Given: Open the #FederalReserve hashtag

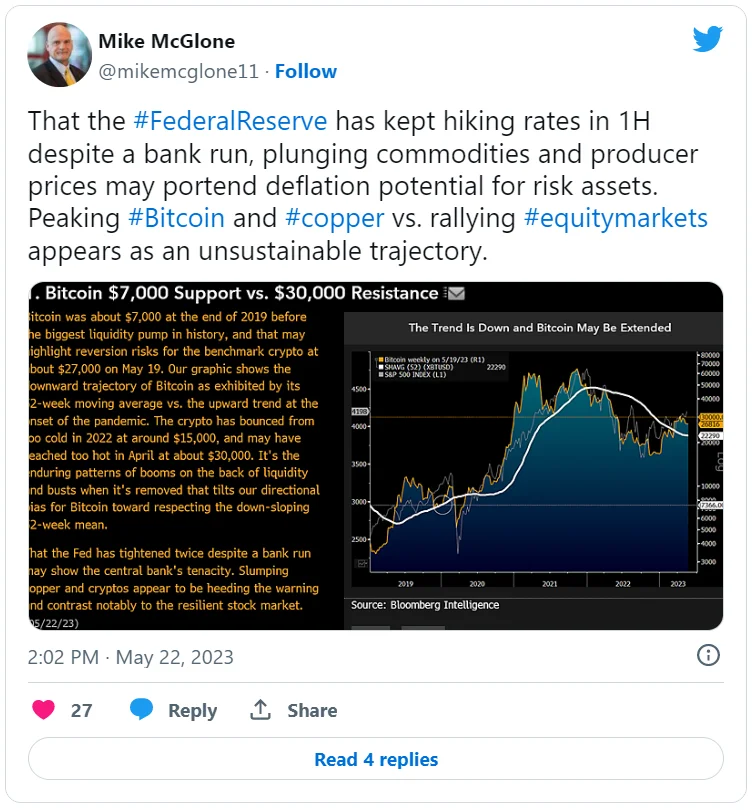Looking at the screenshot, I should [230, 121].
